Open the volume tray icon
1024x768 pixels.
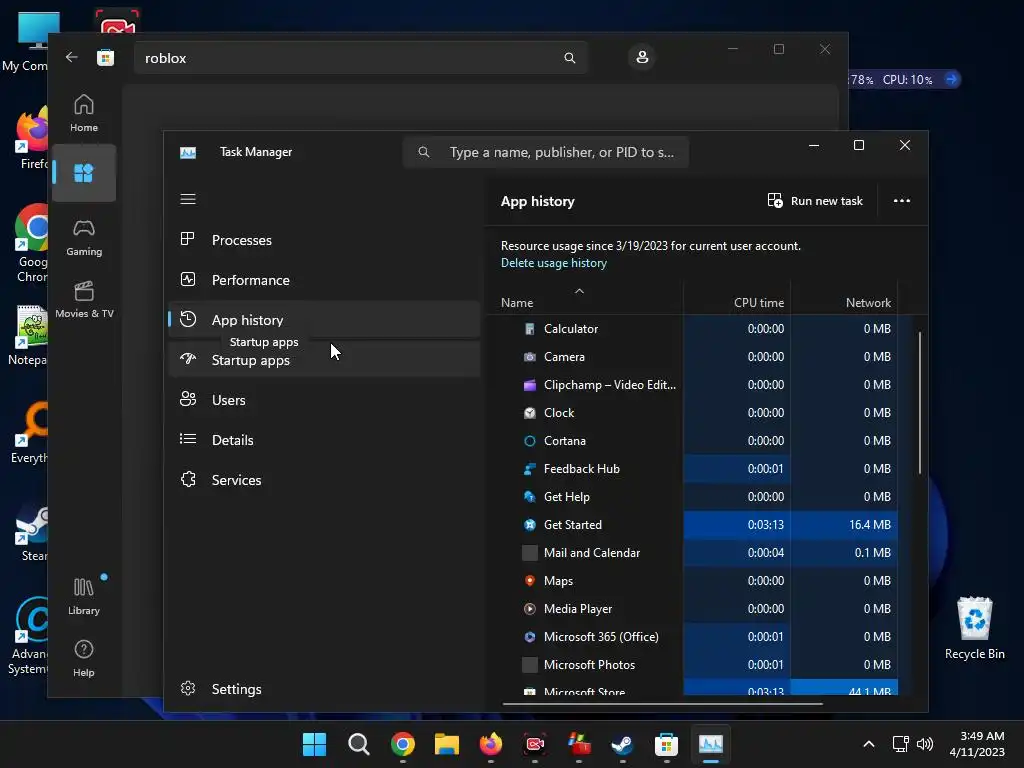(x=925, y=744)
